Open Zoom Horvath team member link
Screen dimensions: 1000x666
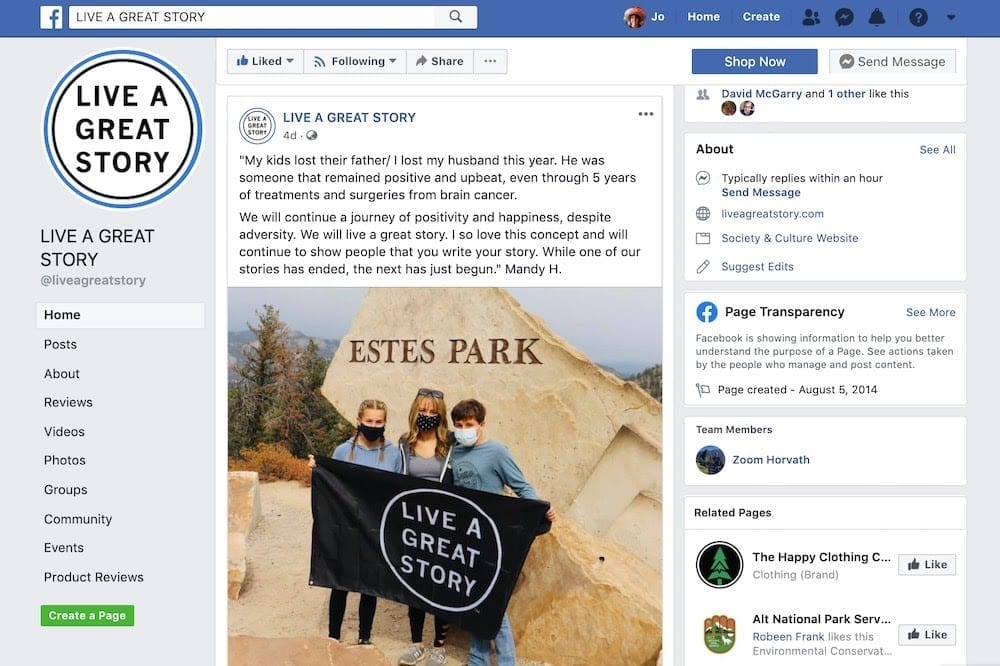click(x=771, y=460)
